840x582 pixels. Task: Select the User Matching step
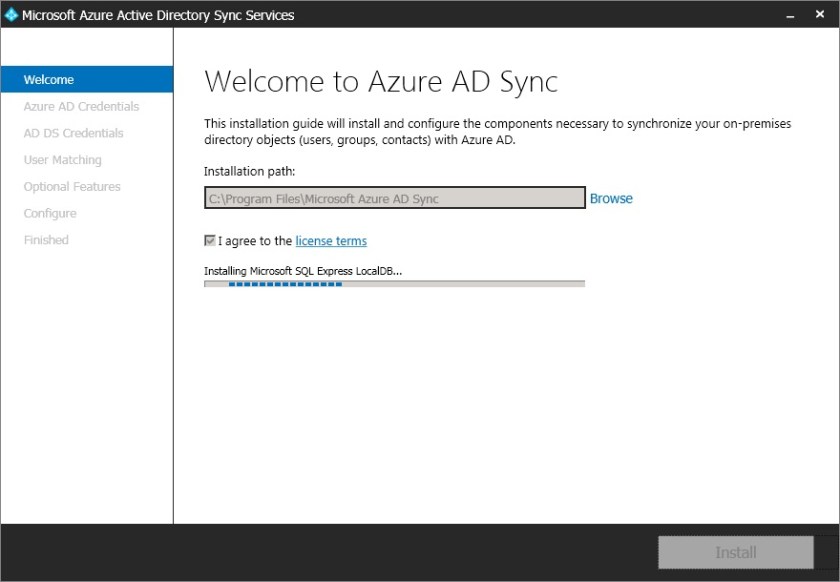(62, 159)
